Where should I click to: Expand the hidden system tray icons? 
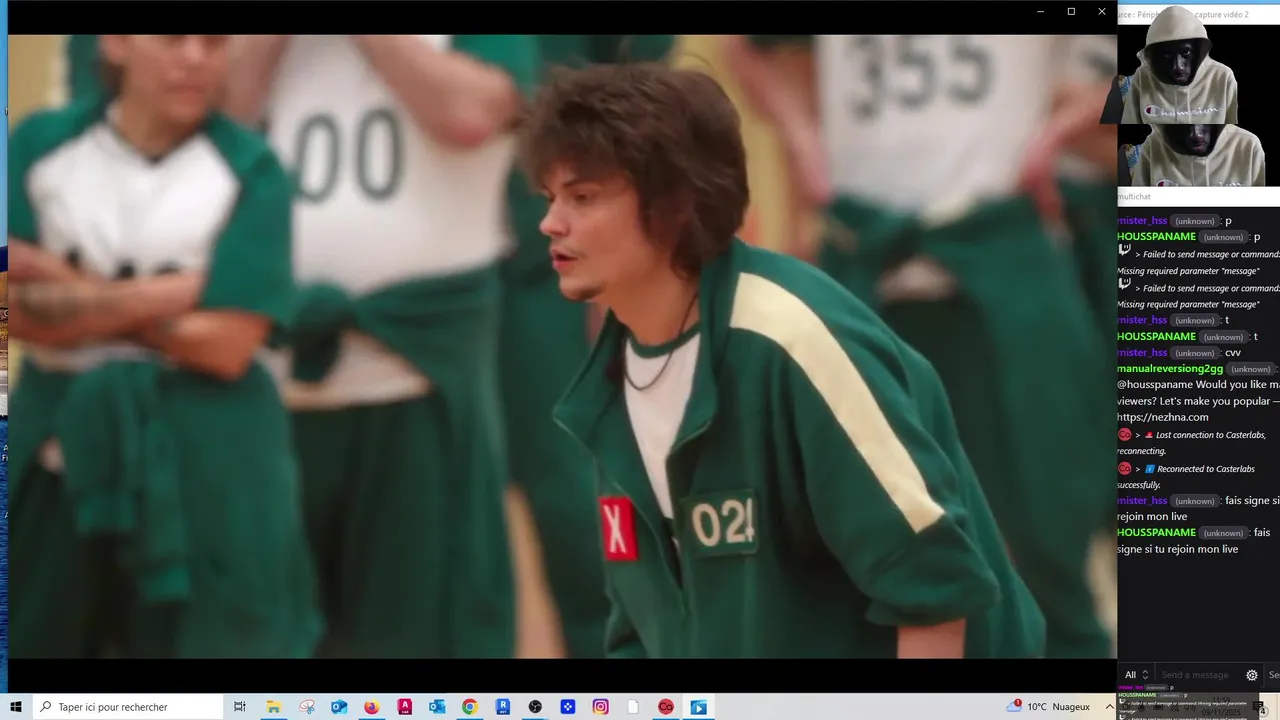point(1109,707)
